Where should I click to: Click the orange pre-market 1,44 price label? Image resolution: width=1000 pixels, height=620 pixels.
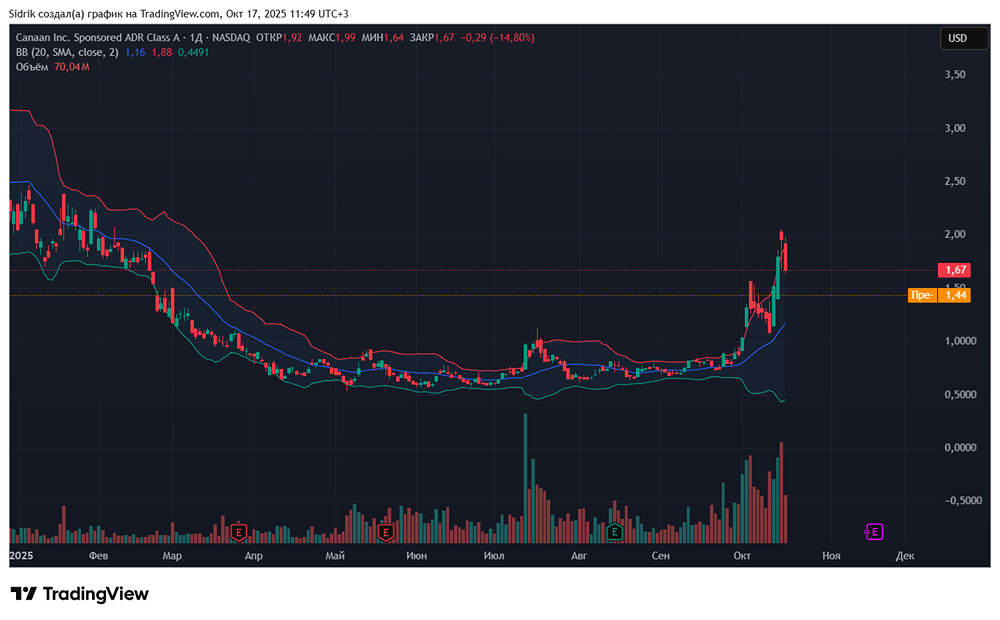point(939,295)
